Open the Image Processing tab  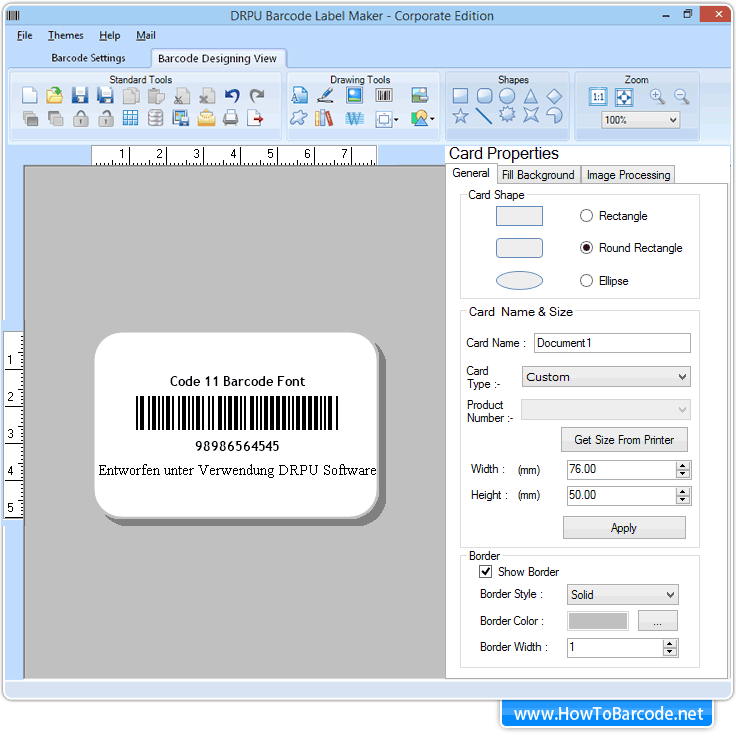(x=628, y=175)
